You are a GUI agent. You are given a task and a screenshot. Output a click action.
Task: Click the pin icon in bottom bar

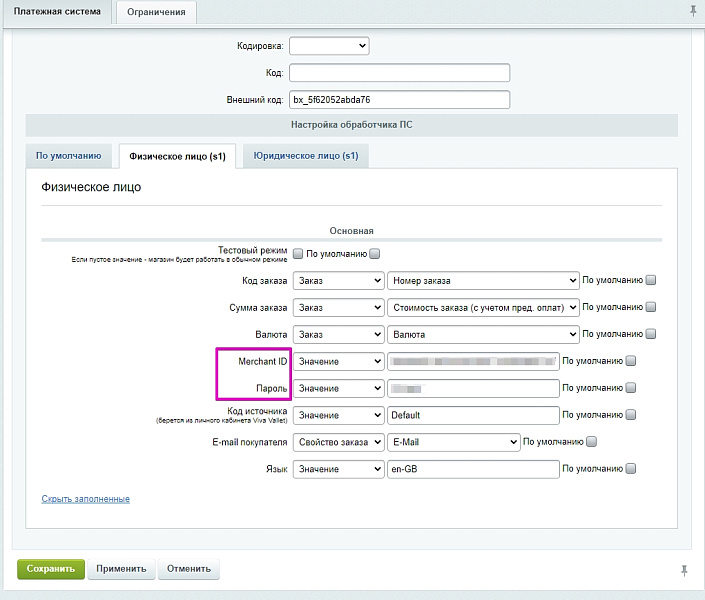click(x=684, y=570)
